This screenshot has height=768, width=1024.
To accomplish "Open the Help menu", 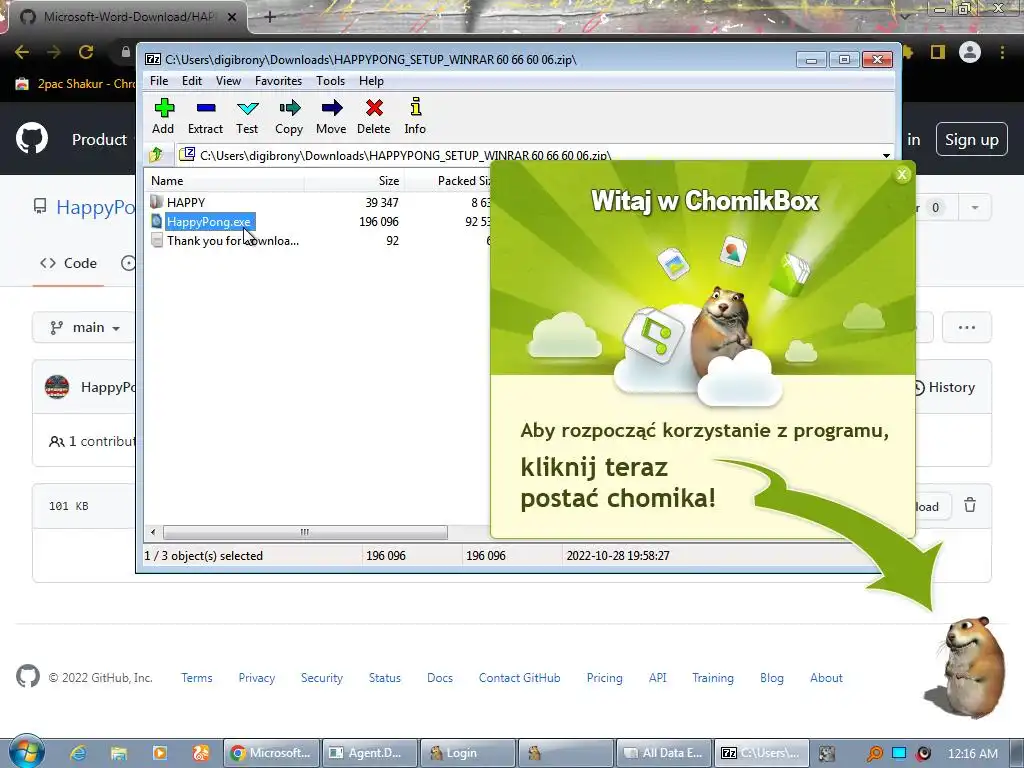I will (371, 81).
